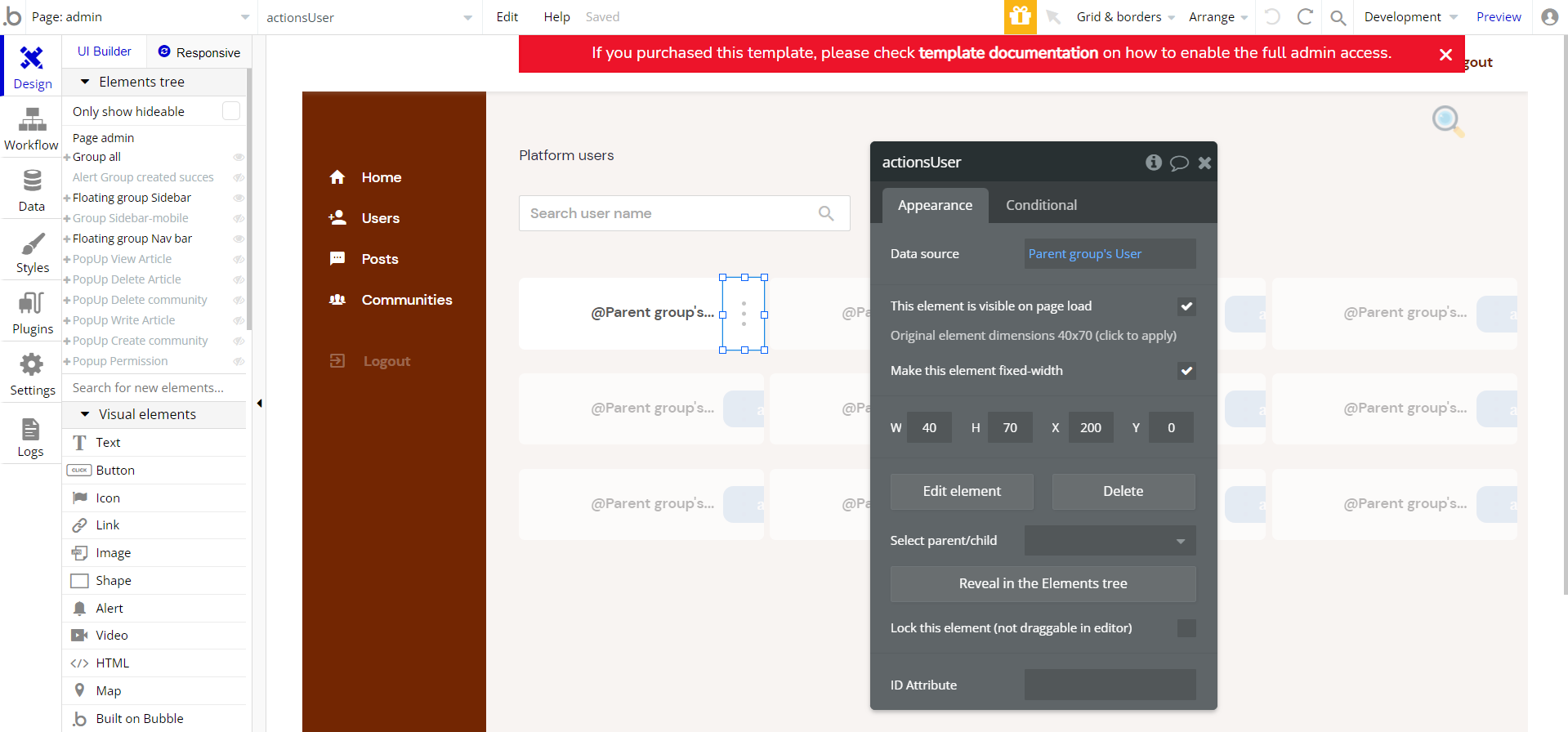Collapse the Elements tree section
The width and height of the screenshot is (1568, 732).
point(85,82)
